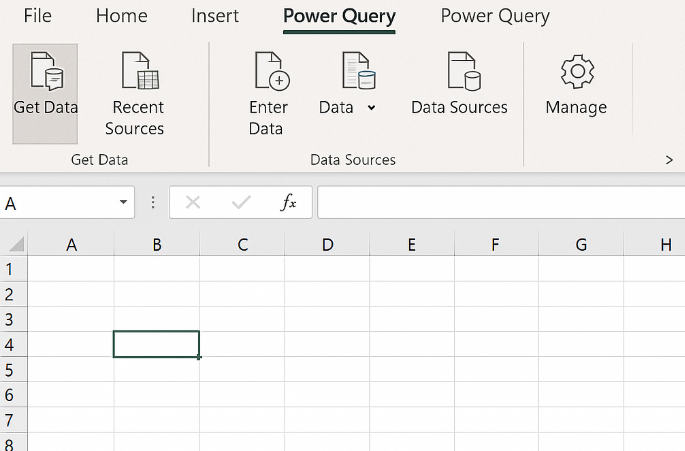
Task: Select the second, non-underlined Power Query tab
Action: 495,17
